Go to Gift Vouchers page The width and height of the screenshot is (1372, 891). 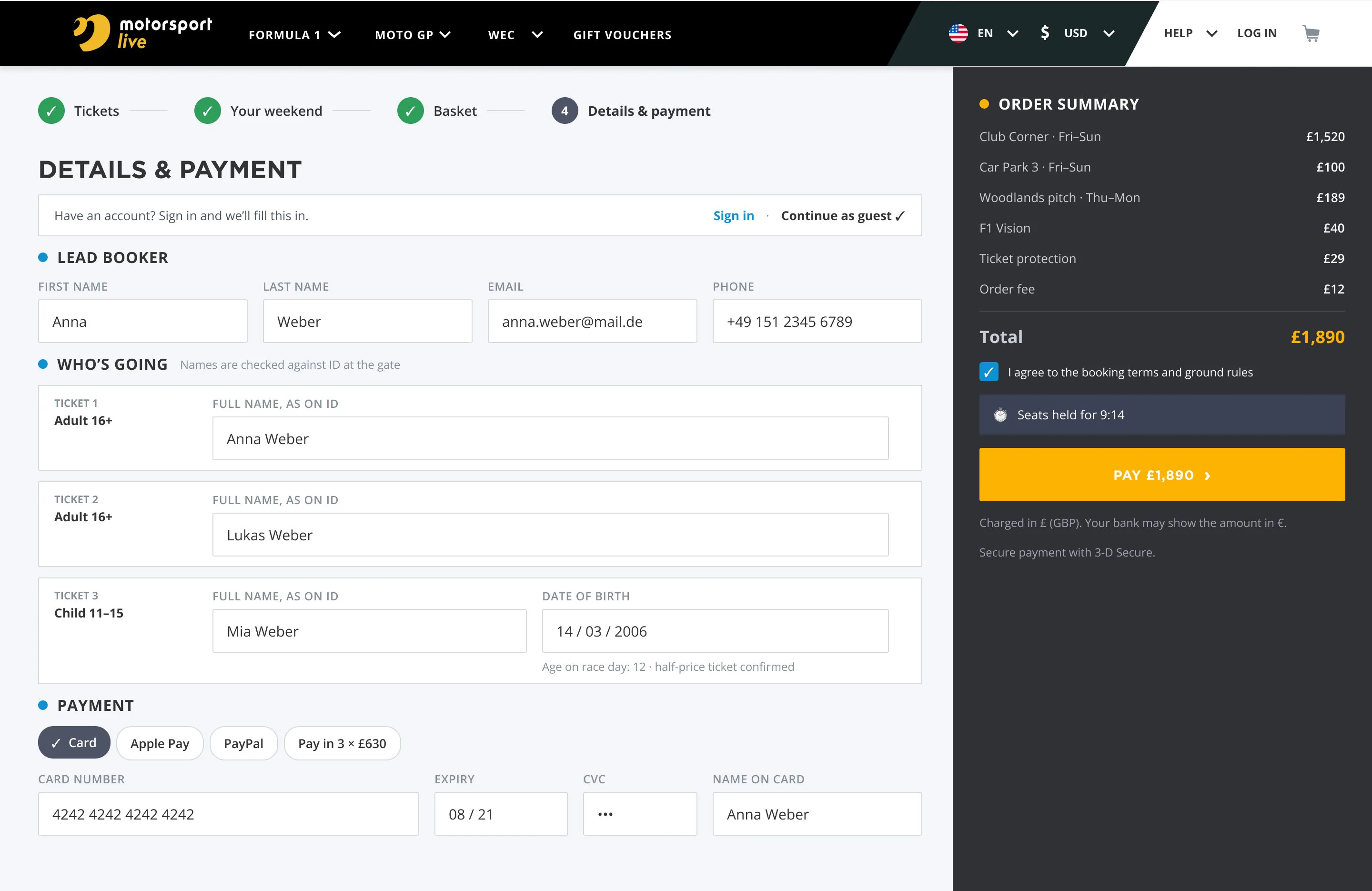622,35
